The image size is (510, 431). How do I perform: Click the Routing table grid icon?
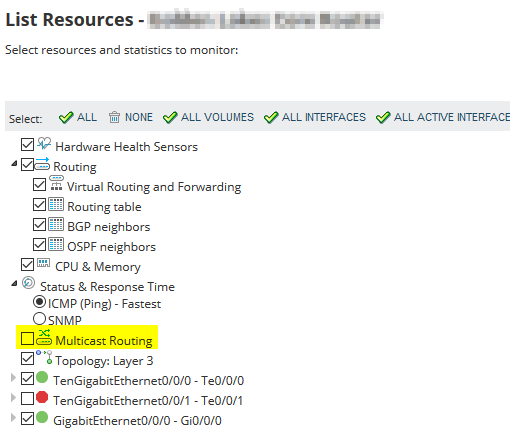click(56, 204)
